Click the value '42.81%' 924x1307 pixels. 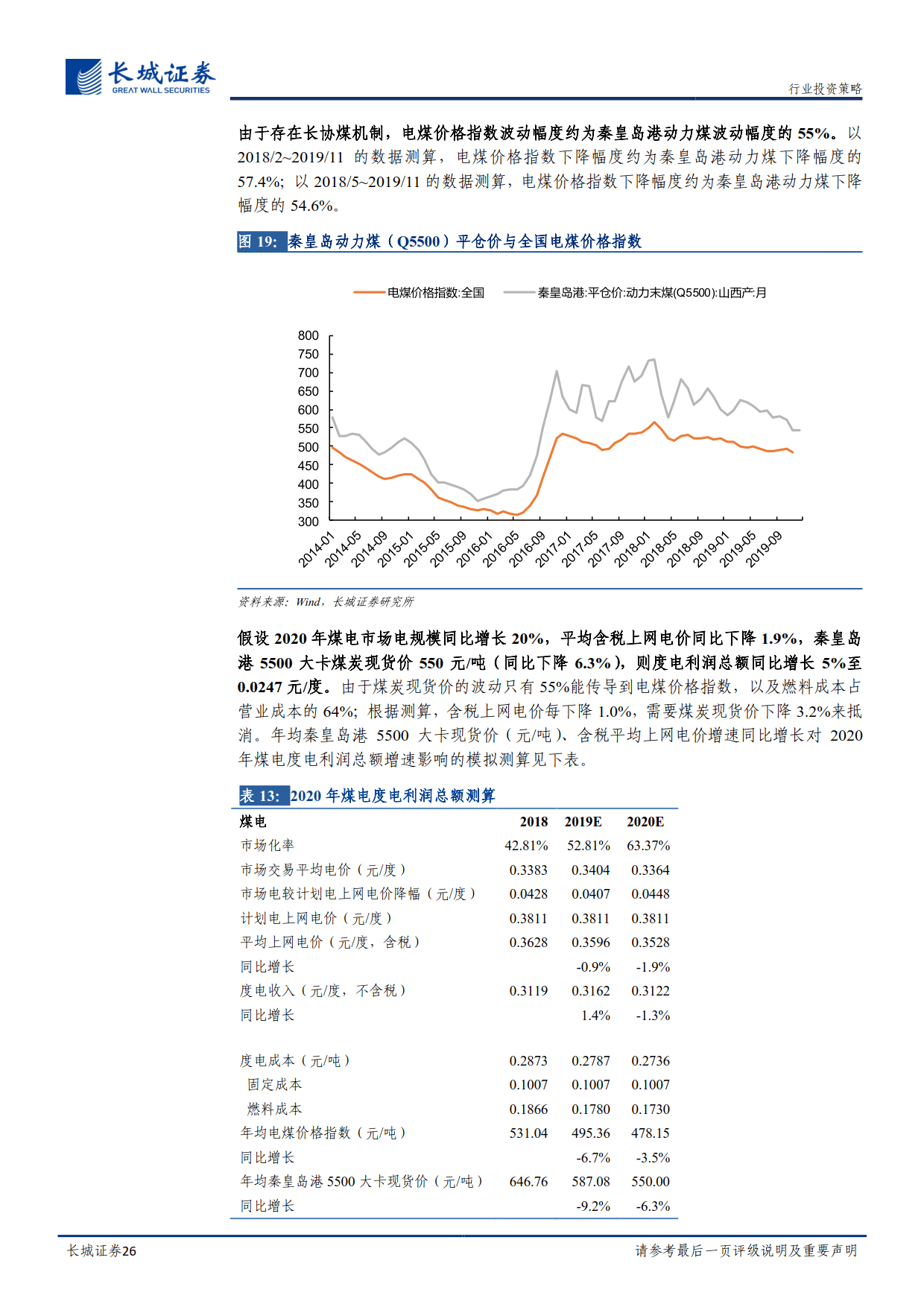coord(526,846)
